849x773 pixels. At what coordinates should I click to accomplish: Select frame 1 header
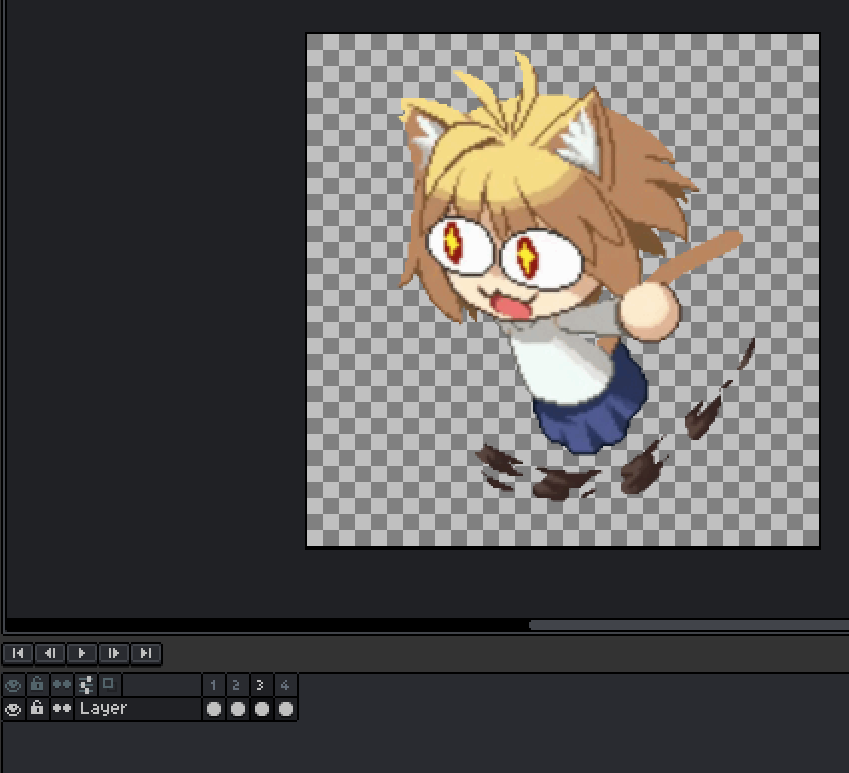tap(214, 685)
